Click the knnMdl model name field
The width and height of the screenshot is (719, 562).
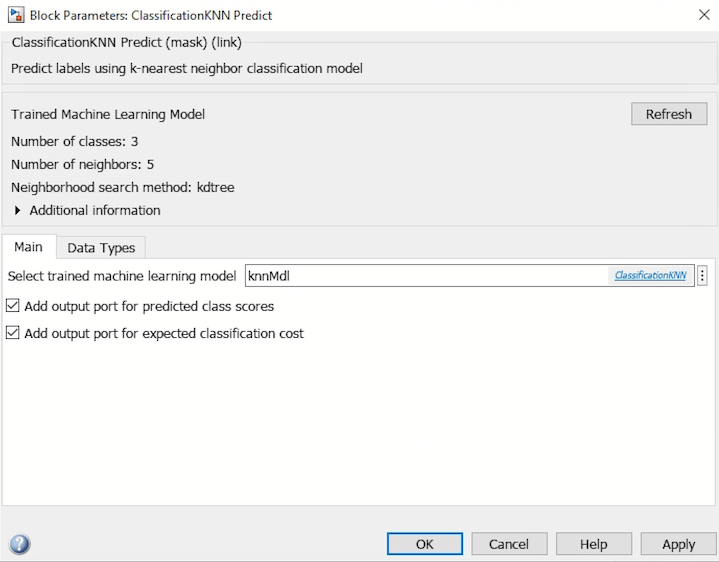(425, 275)
